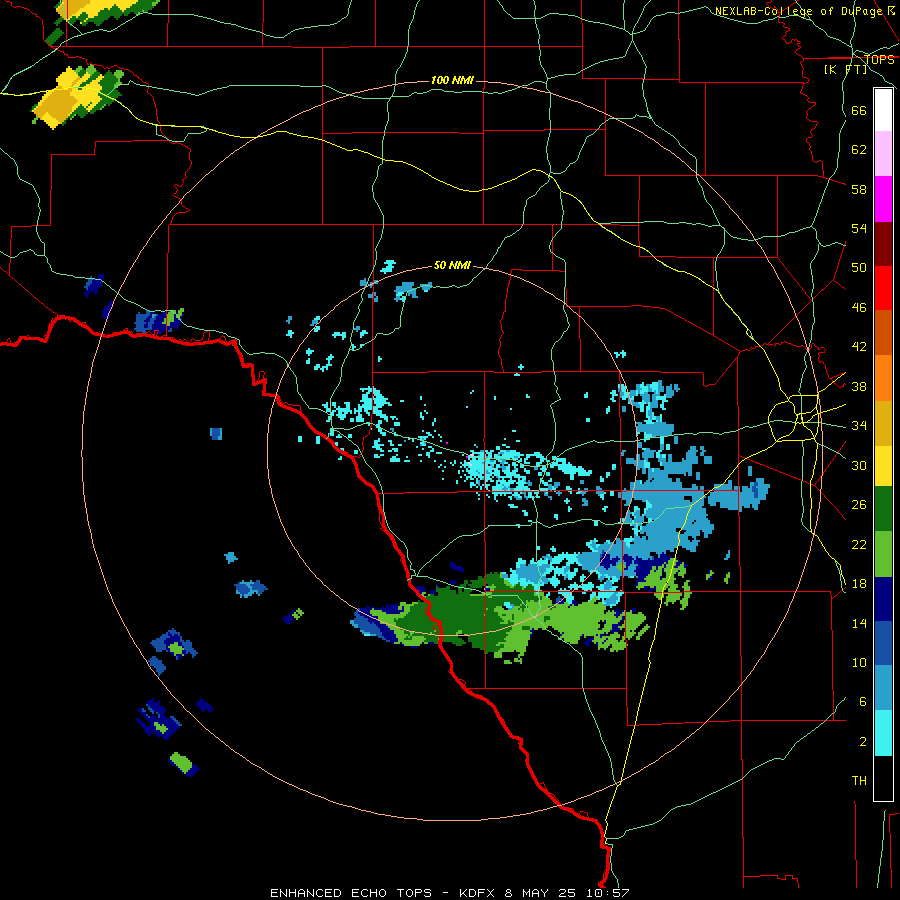
Task: Click the 66 legend value
Action: (859, 110)
